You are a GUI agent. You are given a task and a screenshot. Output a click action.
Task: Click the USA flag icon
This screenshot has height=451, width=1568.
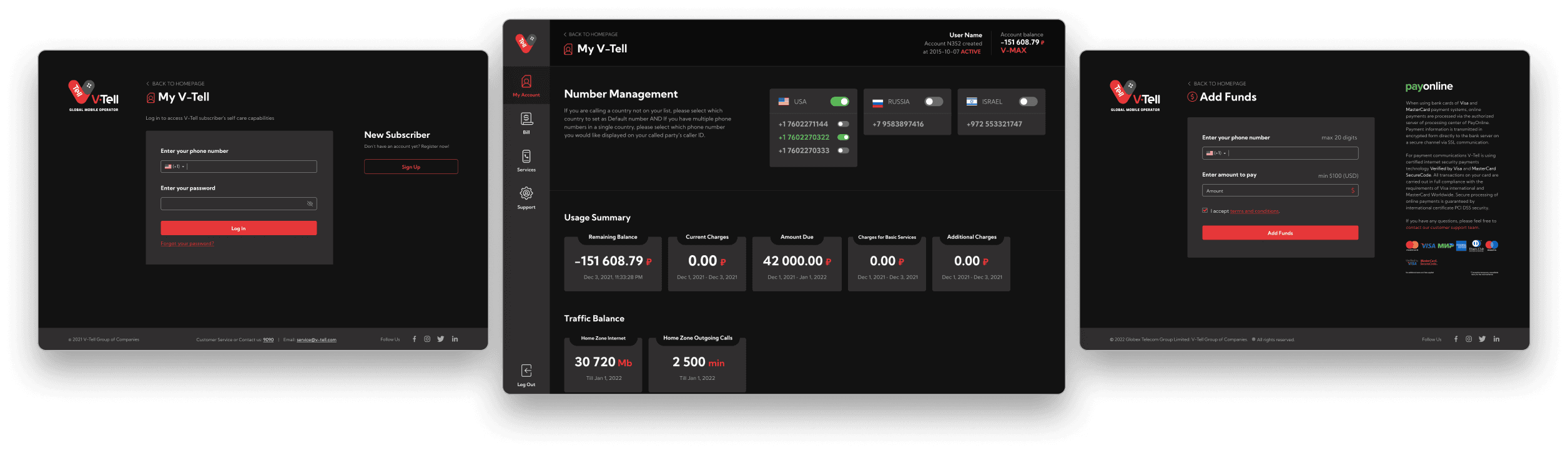pyautogui.click(x=783, y=102)
